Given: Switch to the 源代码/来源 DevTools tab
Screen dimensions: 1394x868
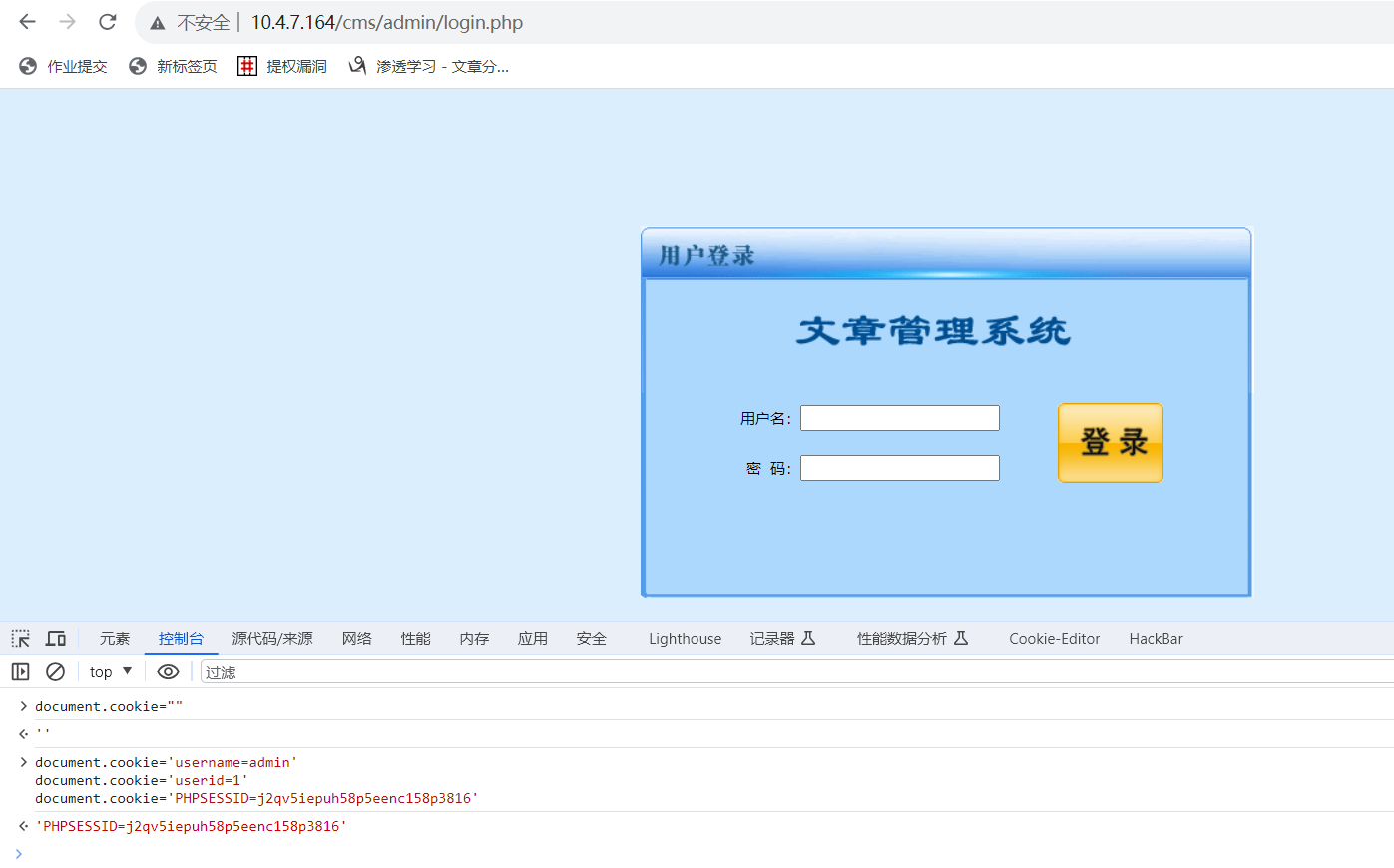Looking at the screenshot, I should click(x=272, y=639).
